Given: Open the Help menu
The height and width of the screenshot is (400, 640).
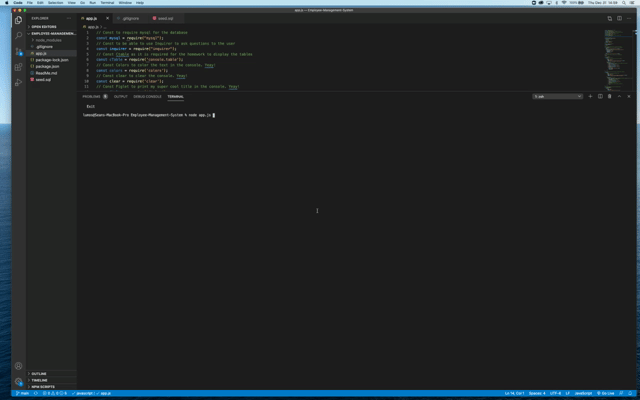Looking at the screenshot, I should click(140, 2).
